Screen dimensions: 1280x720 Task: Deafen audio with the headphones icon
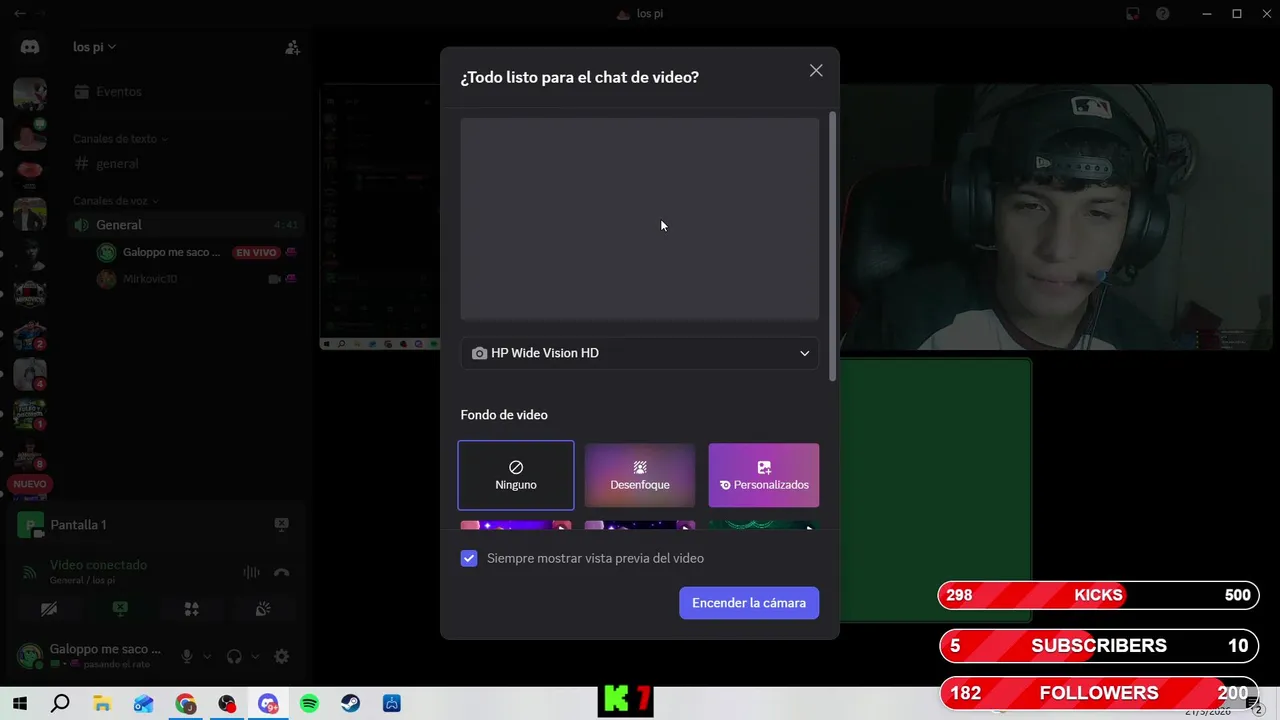tap(234, 657)
